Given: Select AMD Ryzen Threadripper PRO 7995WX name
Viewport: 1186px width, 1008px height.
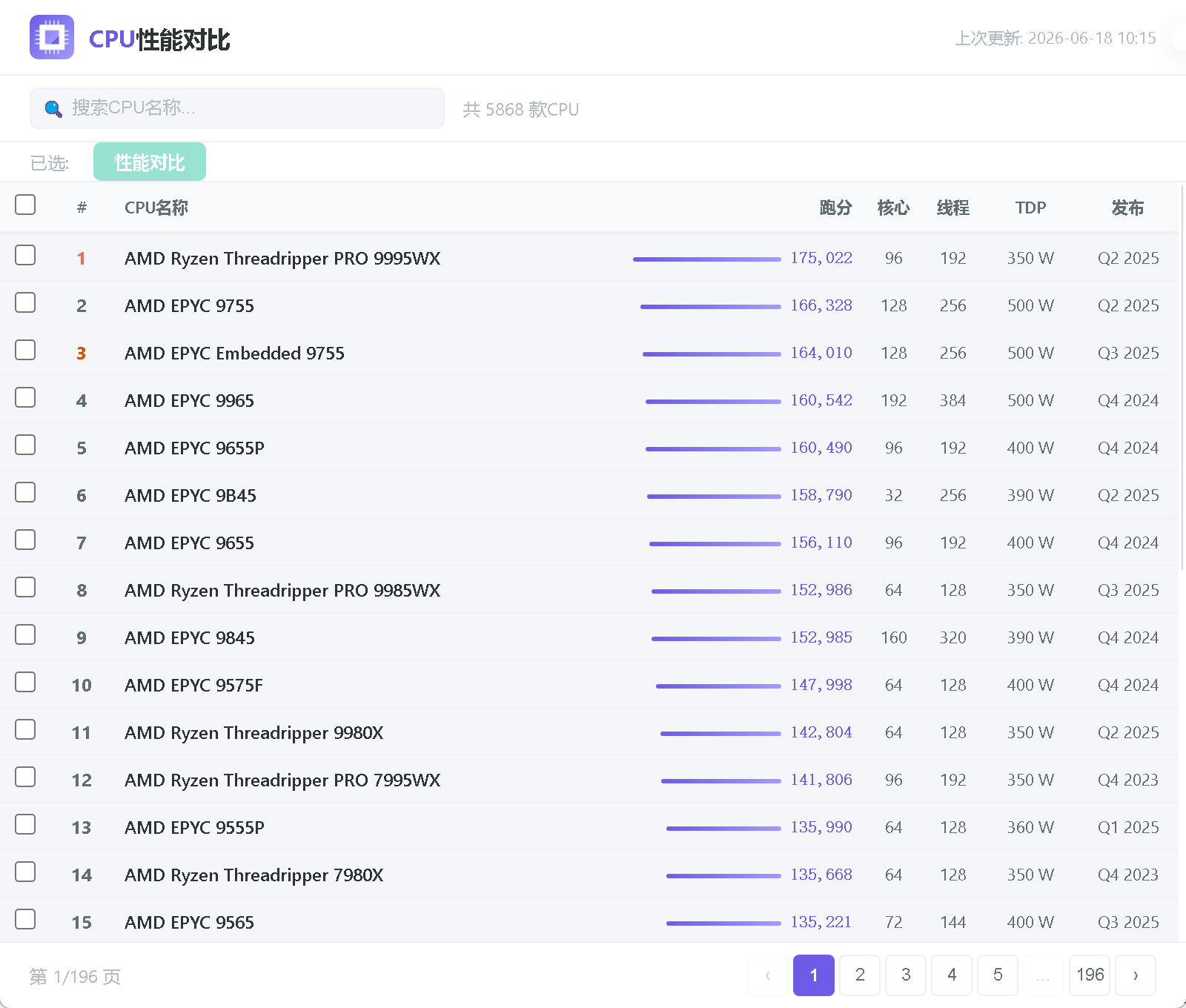Looking at the screenshot, I should pos(282,780).
